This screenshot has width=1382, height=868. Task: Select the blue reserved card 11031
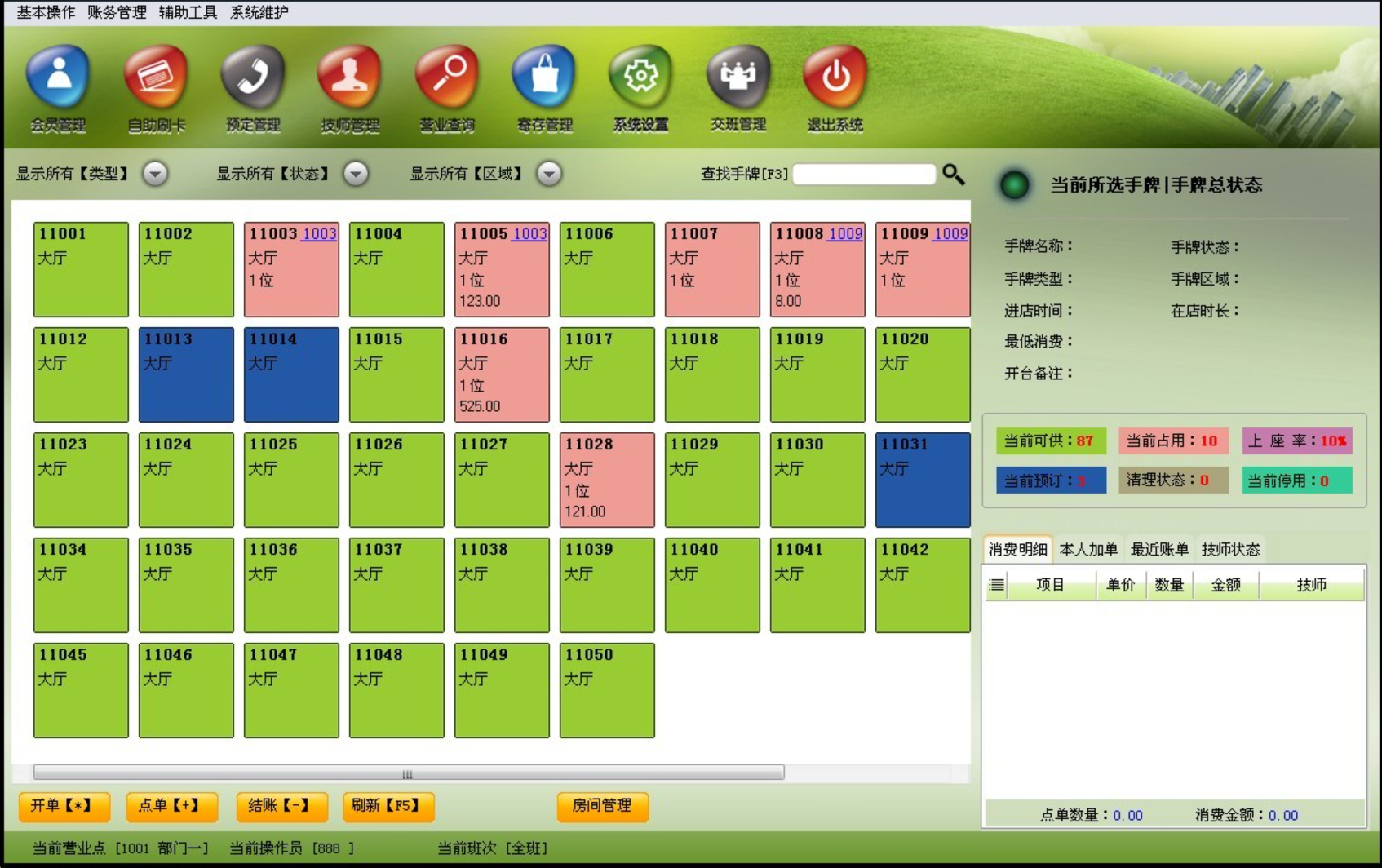923,480
